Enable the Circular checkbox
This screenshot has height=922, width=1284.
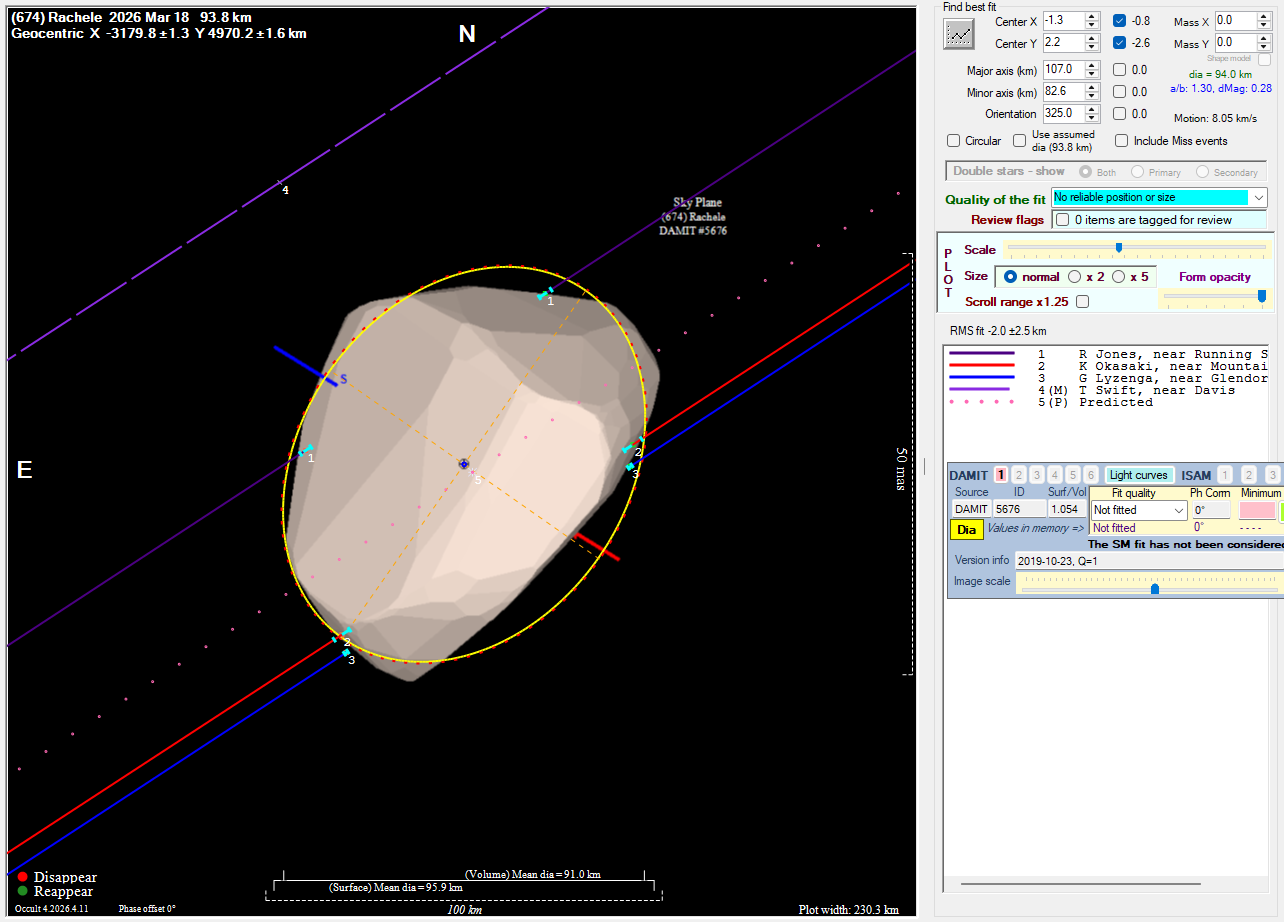(x=954, y=141)
